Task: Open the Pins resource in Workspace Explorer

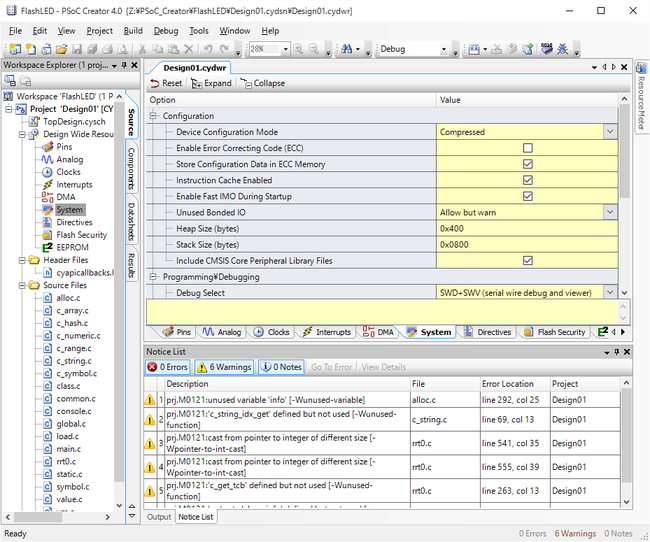Action: pyautogui.click(x=64, y=147)
